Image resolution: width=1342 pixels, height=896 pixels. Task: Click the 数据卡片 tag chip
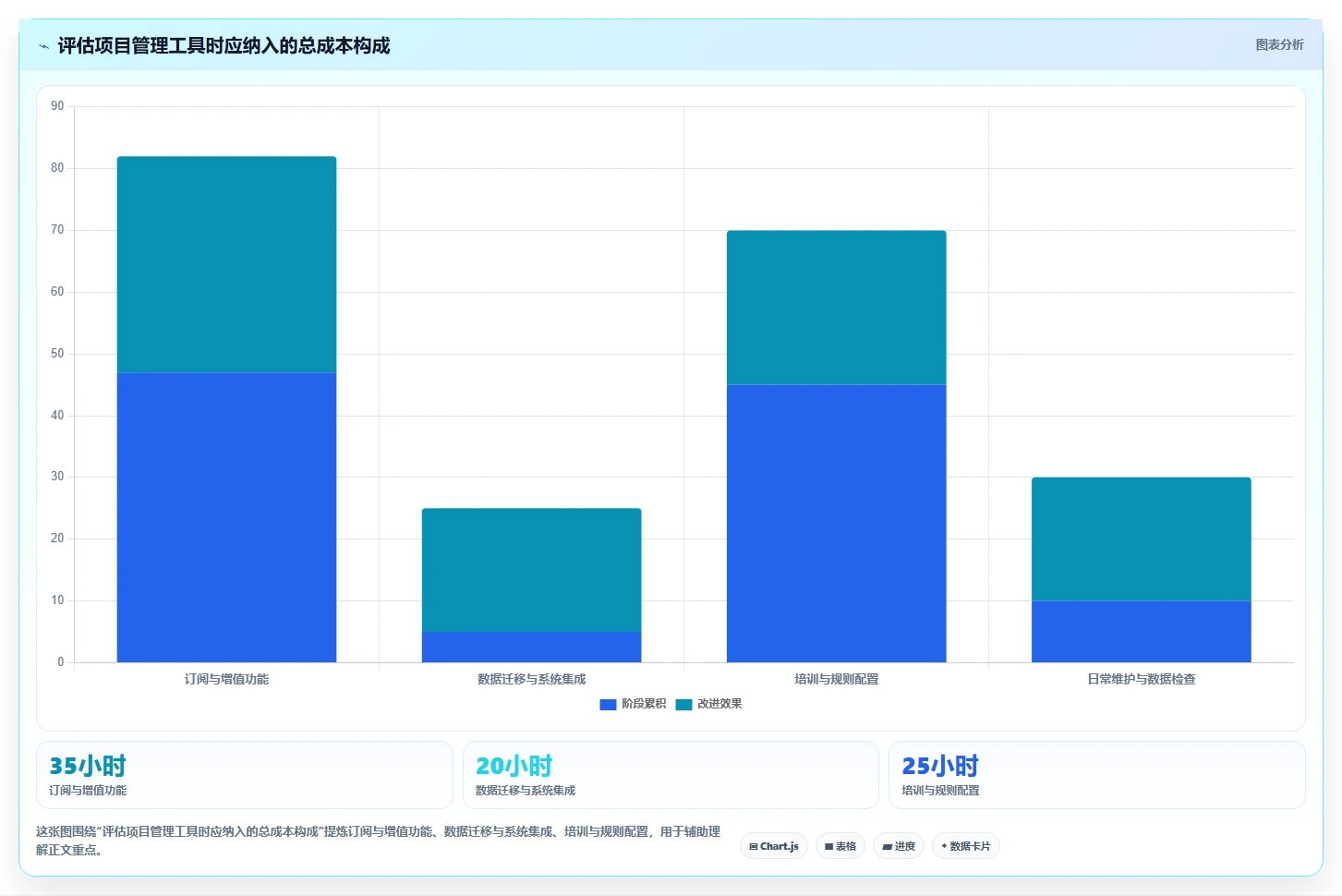coord(966,846)
